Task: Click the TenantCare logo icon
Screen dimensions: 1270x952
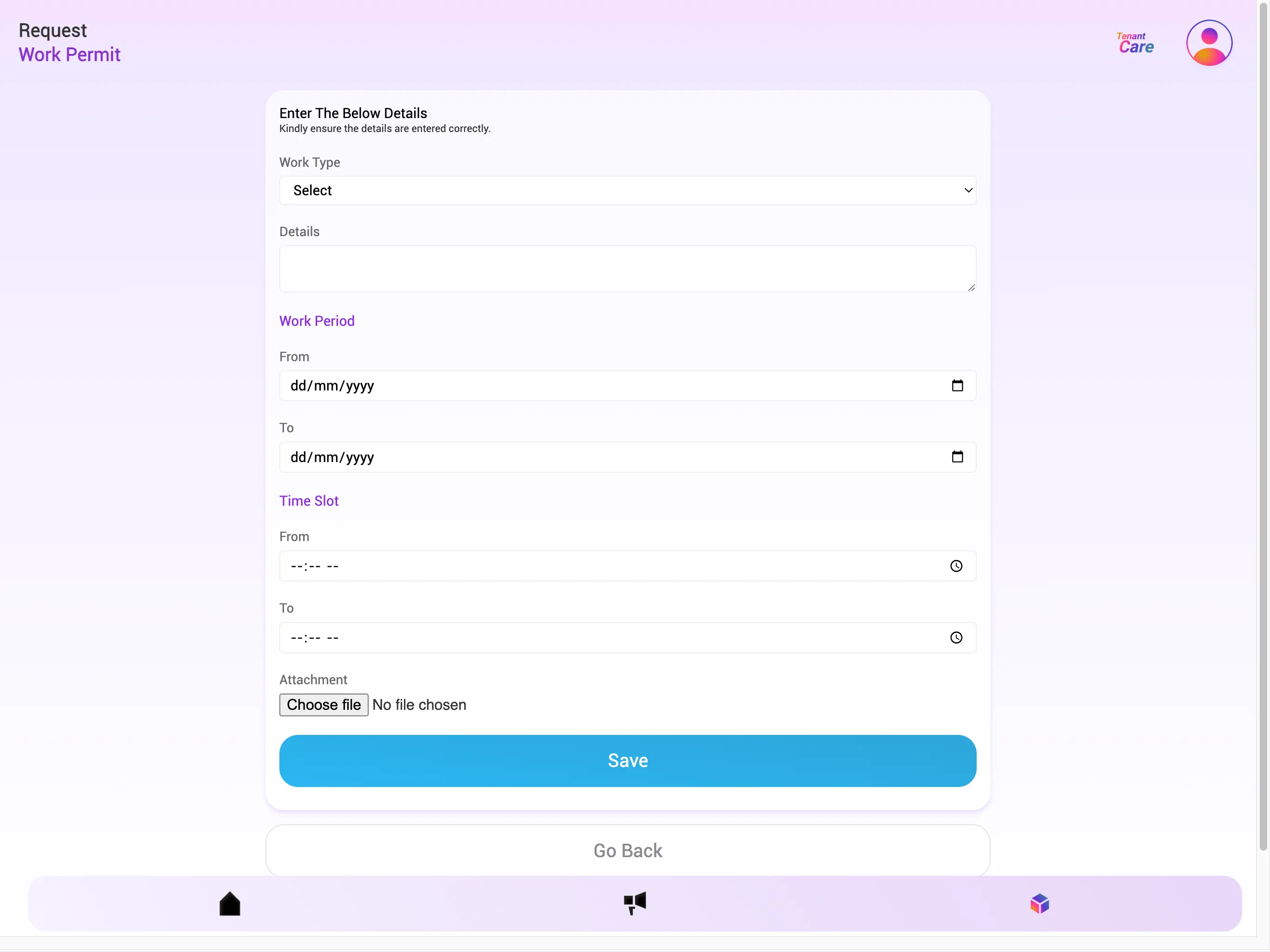Action: [1135, 42]
